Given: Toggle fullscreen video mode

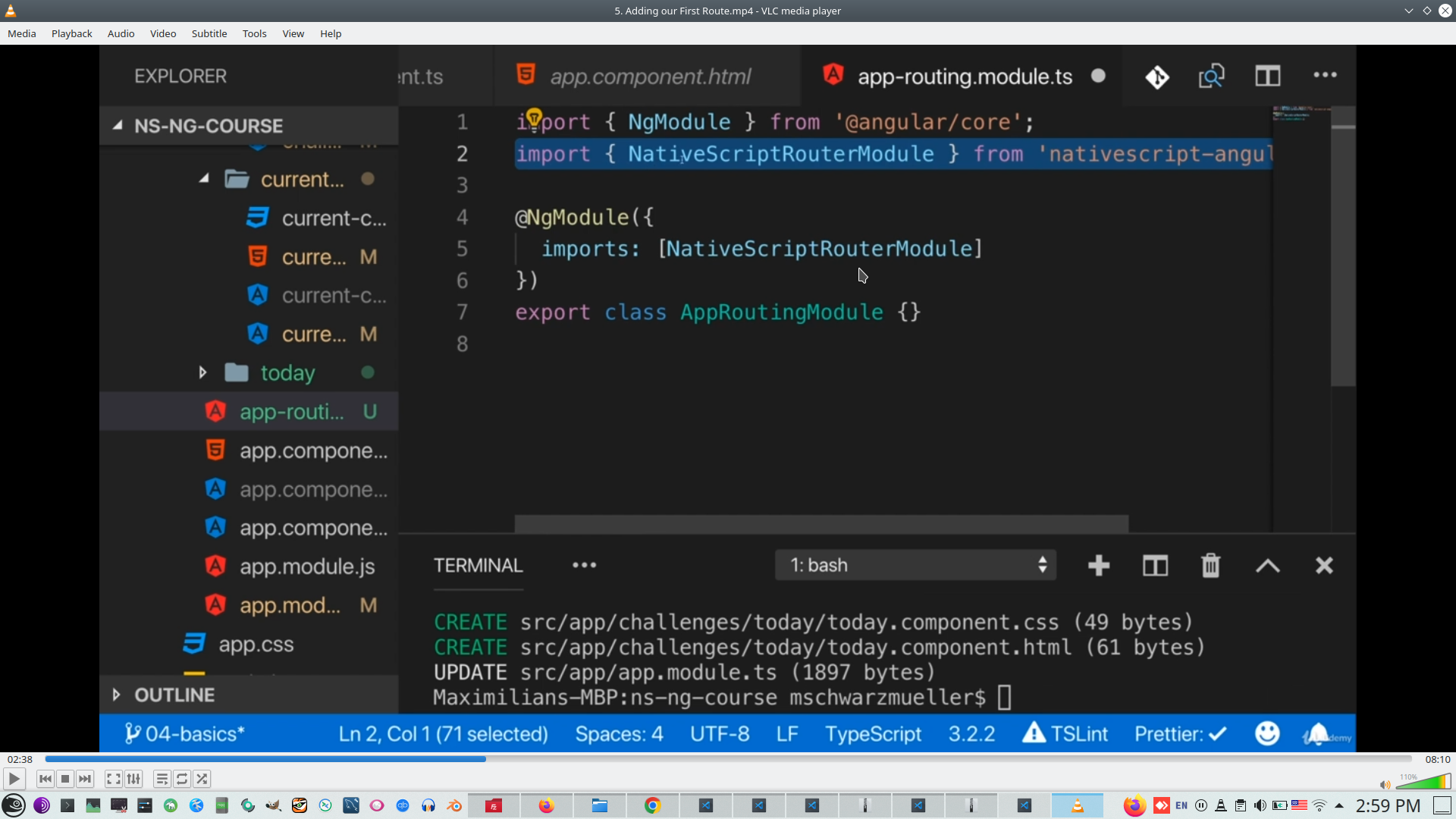Looking at the screenshot, I should click(x=113, y=779).
